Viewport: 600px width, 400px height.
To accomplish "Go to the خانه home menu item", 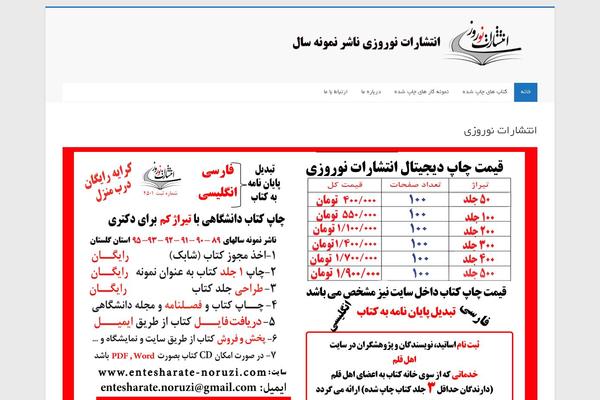I will click(525, 92).
